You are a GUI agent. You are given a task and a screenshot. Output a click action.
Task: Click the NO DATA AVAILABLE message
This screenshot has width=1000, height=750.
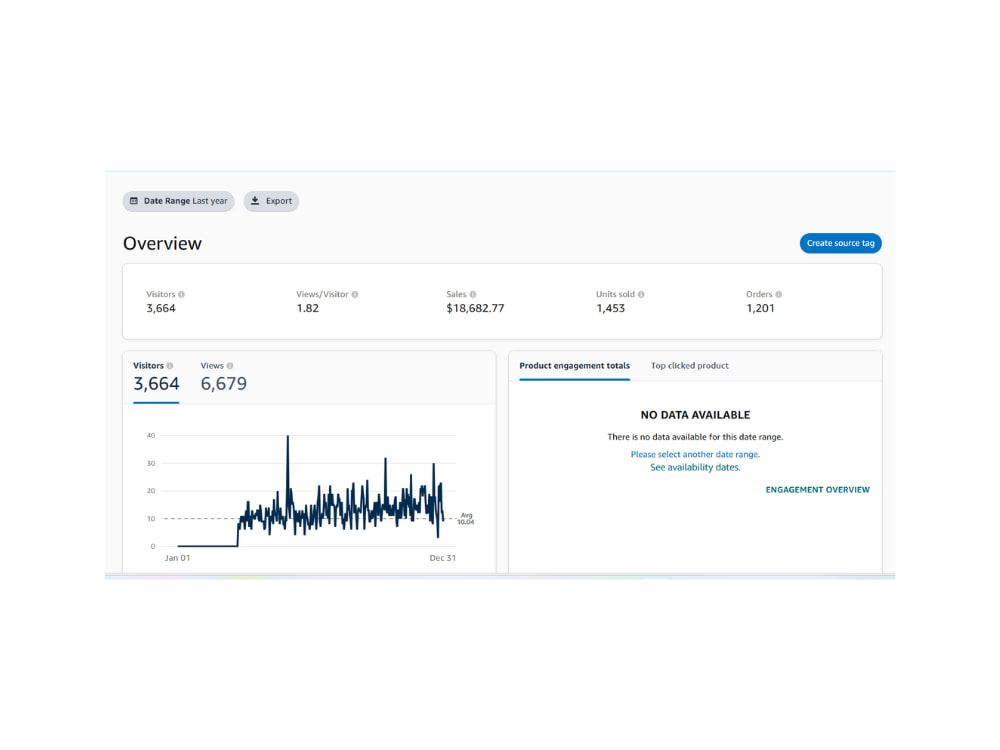695,415
